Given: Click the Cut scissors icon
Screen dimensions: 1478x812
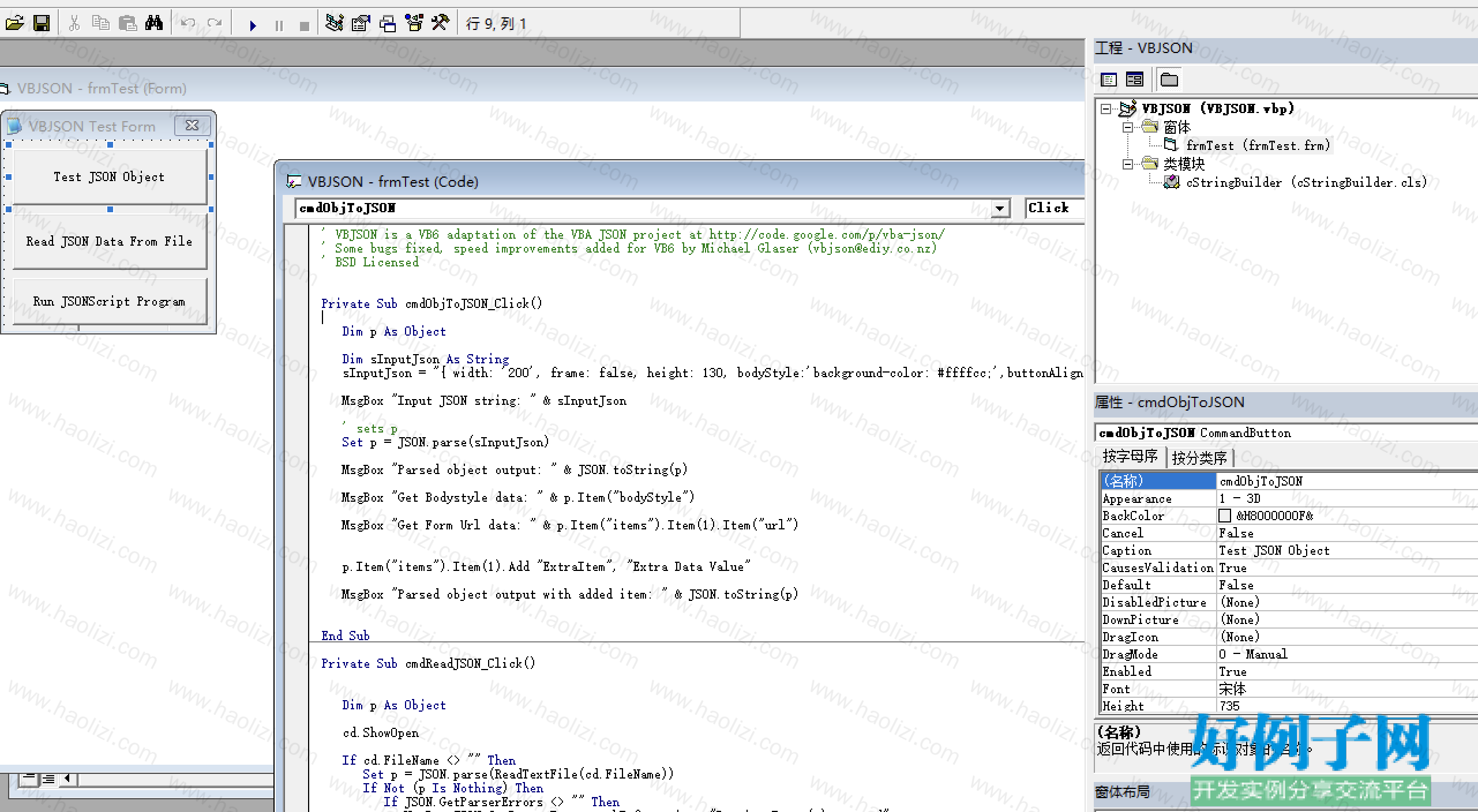Looking at the screenshot, I should pos(74,24).
